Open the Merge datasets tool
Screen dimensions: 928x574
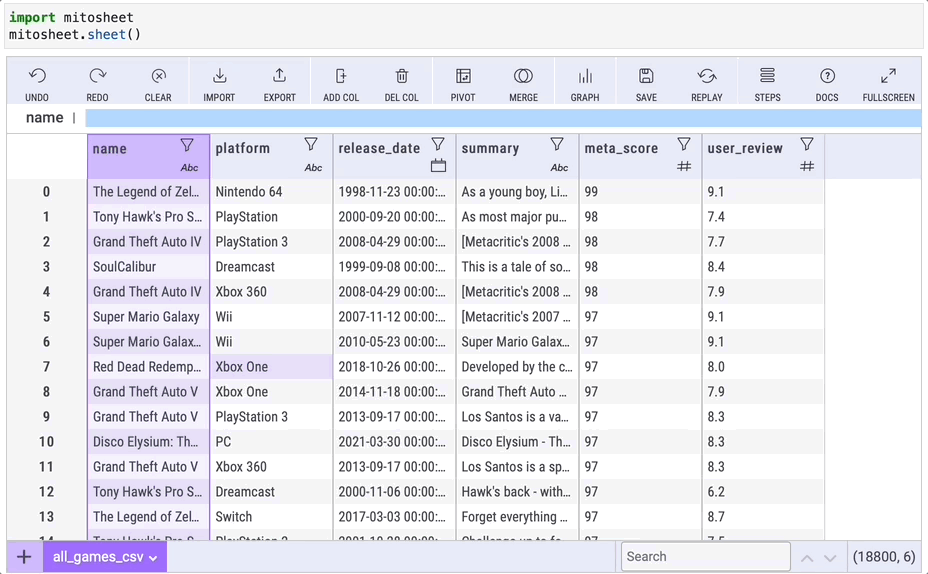(x=523, y=77)
